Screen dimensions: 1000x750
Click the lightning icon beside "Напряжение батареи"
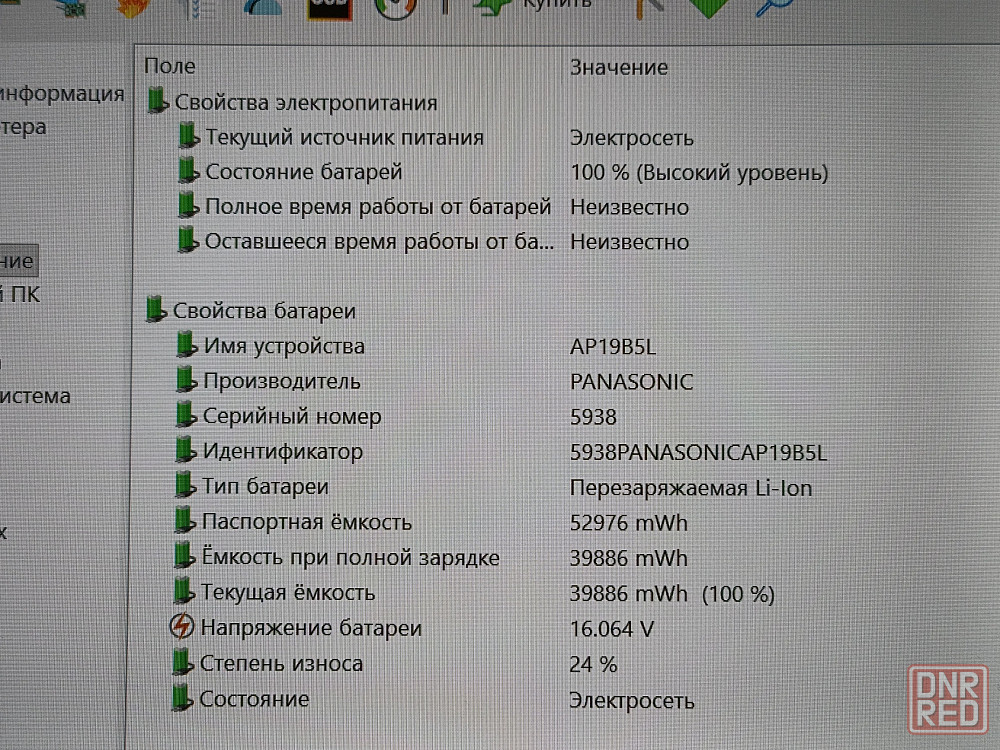click(x=181, y=628)
